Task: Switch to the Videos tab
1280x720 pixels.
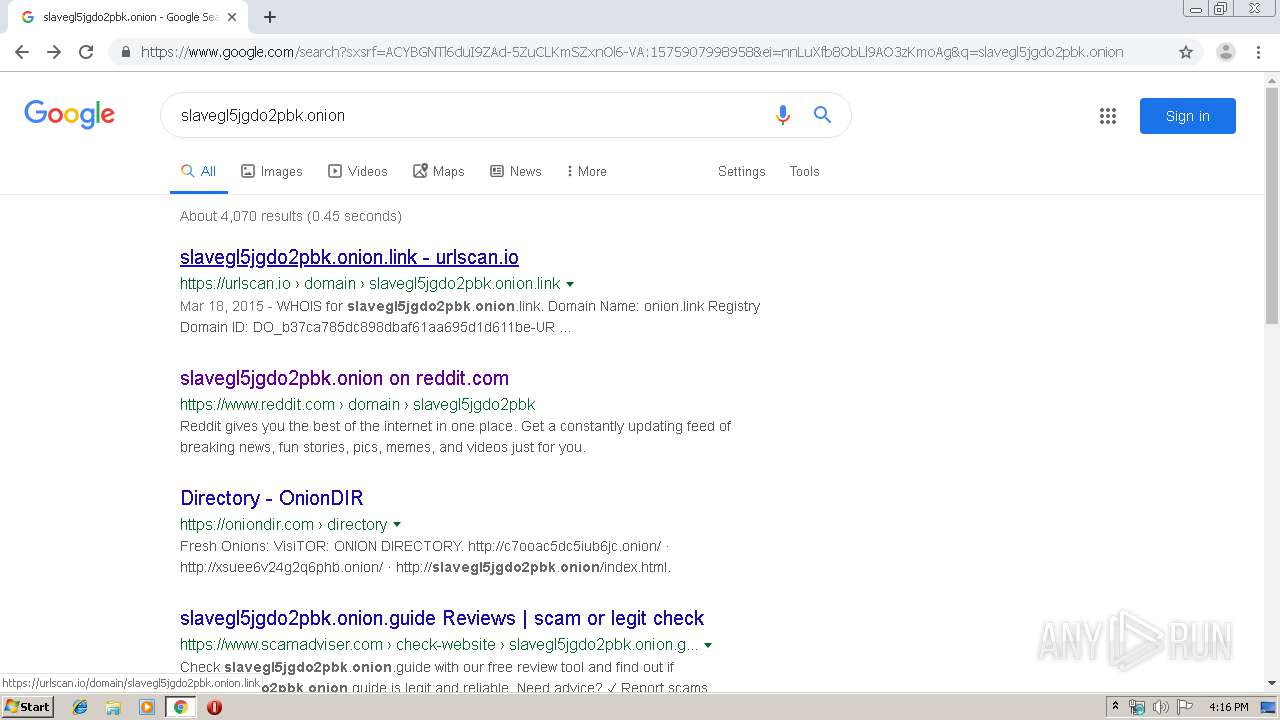Action: [358, 171]
